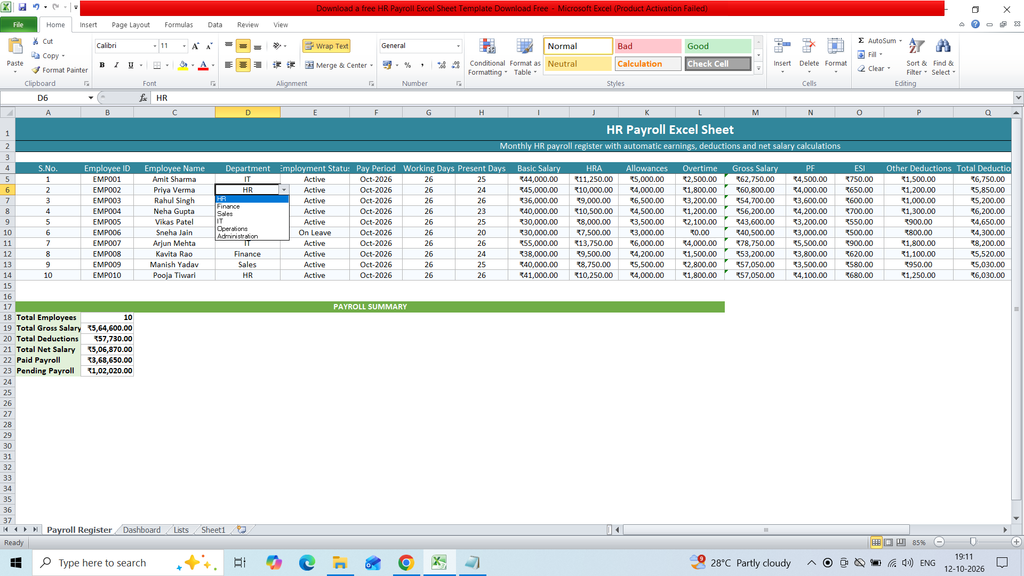This screenshot has height=576, width=1024.
Task: Click Decrease Decimal icon
Action: pyautogui.click(x=455, y=65)
